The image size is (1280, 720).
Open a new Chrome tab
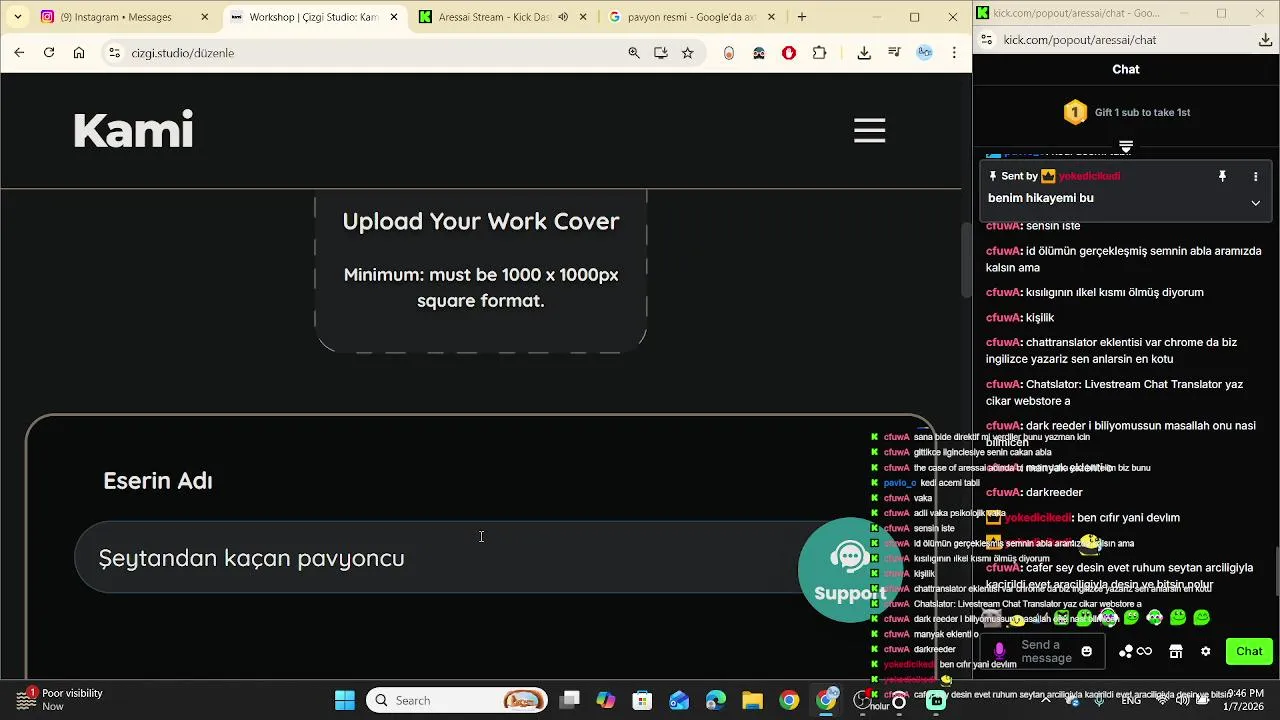tap(802, 17)
